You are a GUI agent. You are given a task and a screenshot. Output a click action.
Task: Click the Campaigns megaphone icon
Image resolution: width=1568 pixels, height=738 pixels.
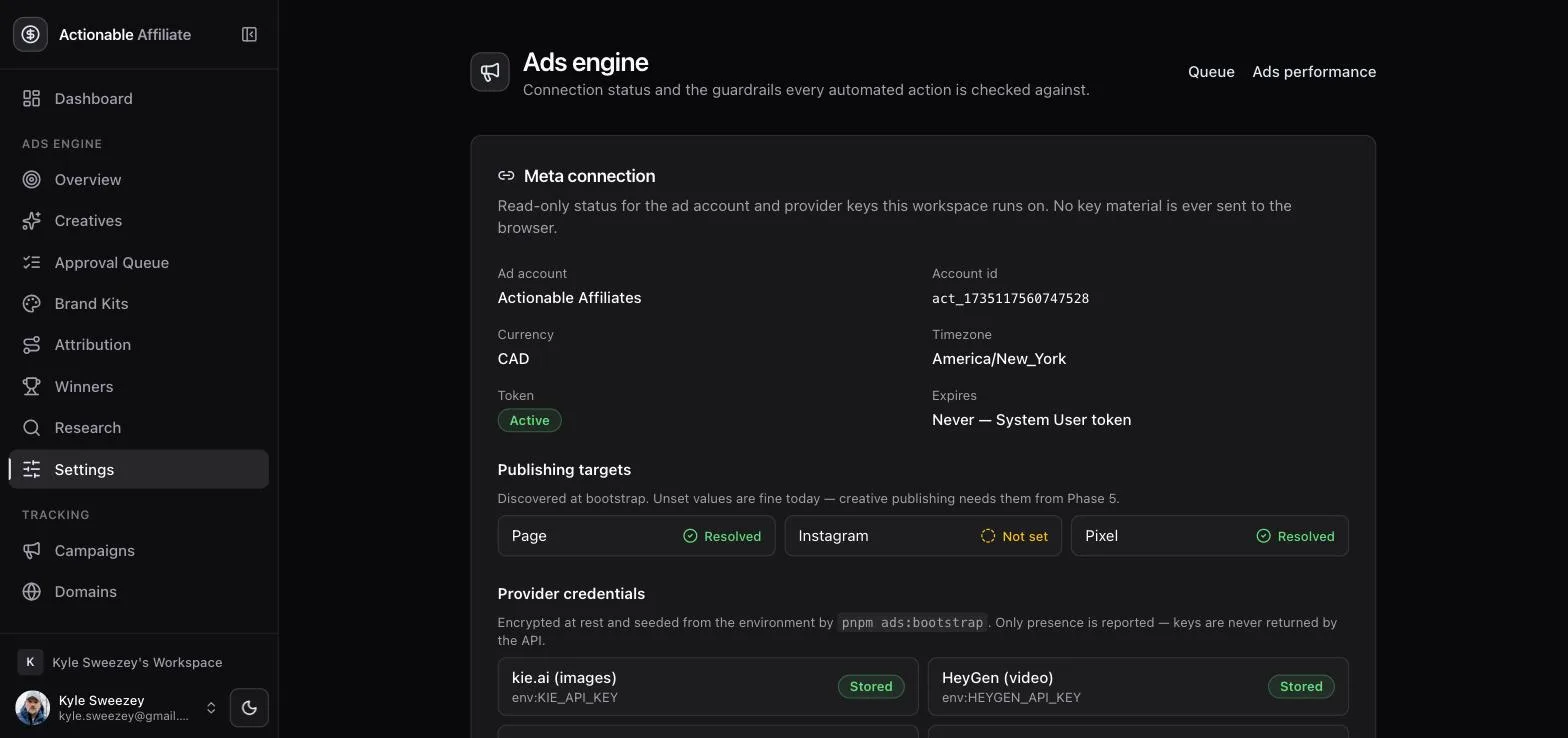pos(32,550)
